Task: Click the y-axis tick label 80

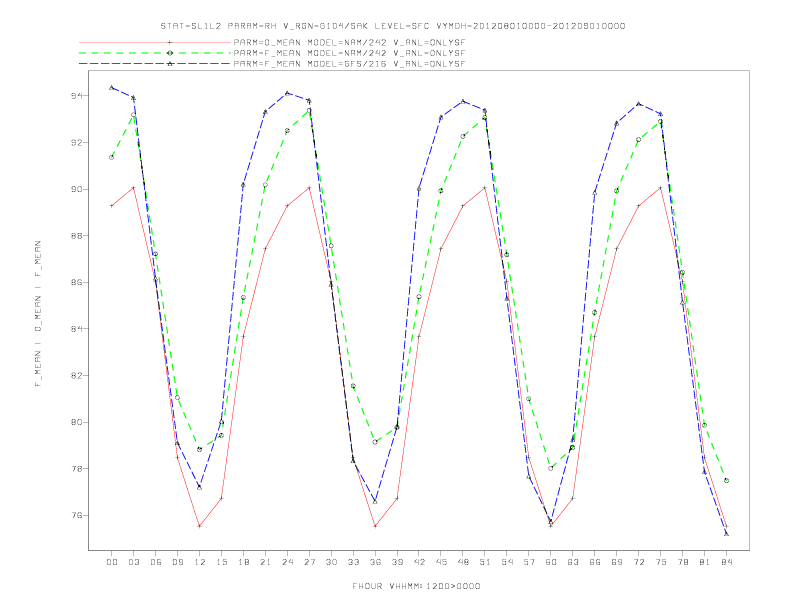Action: [77, 422]
